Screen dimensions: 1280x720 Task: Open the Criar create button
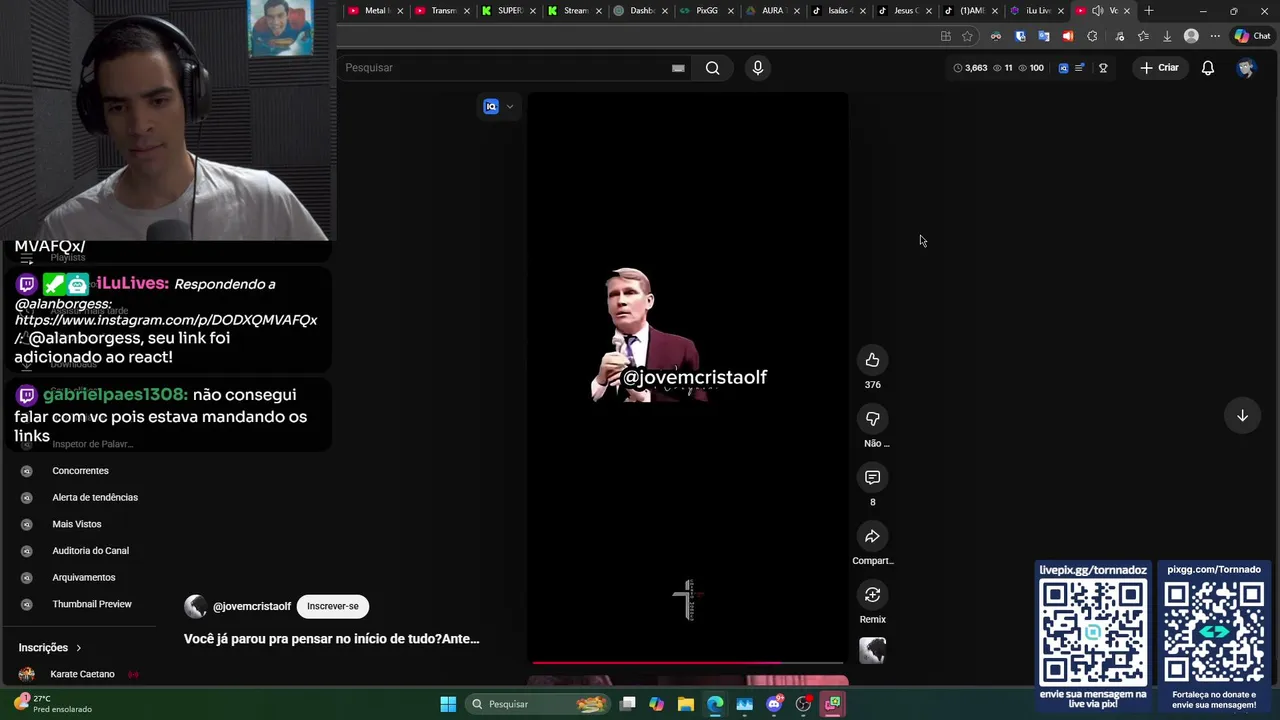pos(1159,68)
